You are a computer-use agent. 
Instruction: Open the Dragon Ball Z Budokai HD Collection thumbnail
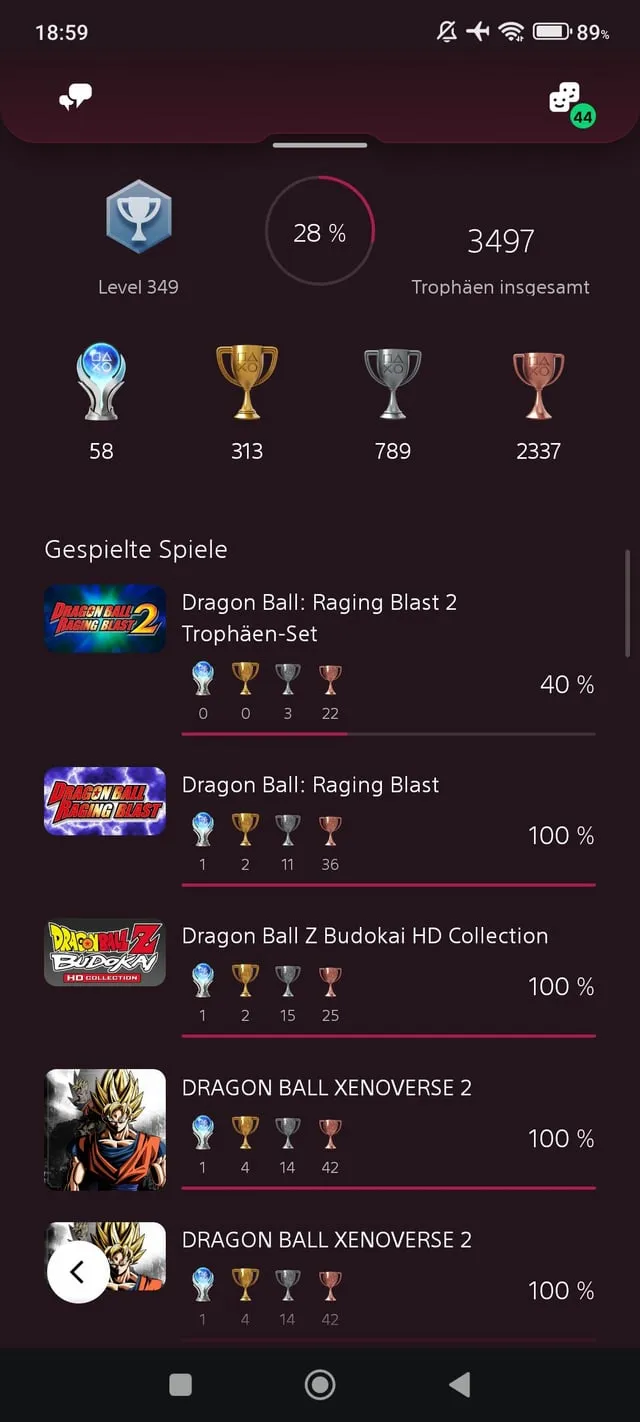coord(105,953)
